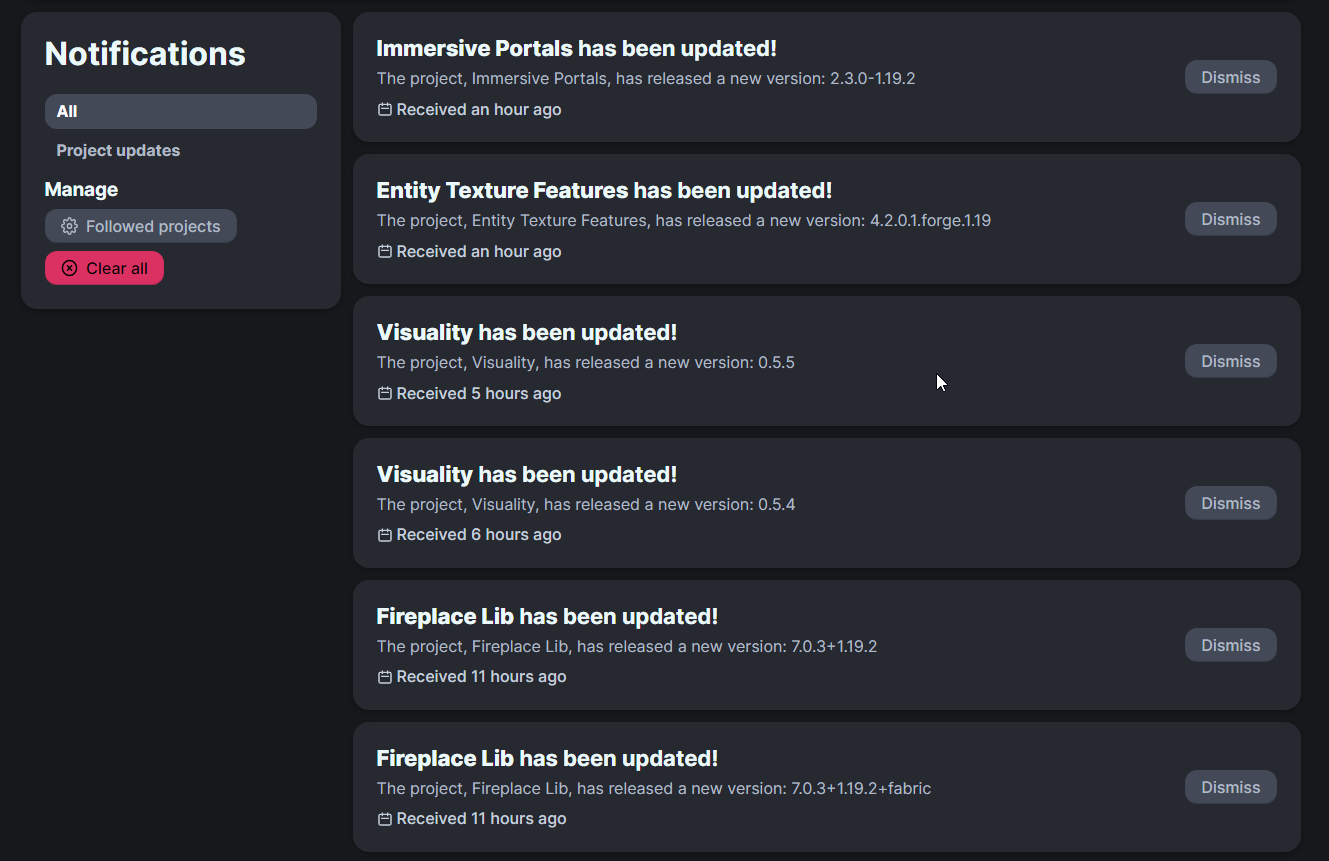Click the cross icon inside Clear all

click(x=68, y=268)
